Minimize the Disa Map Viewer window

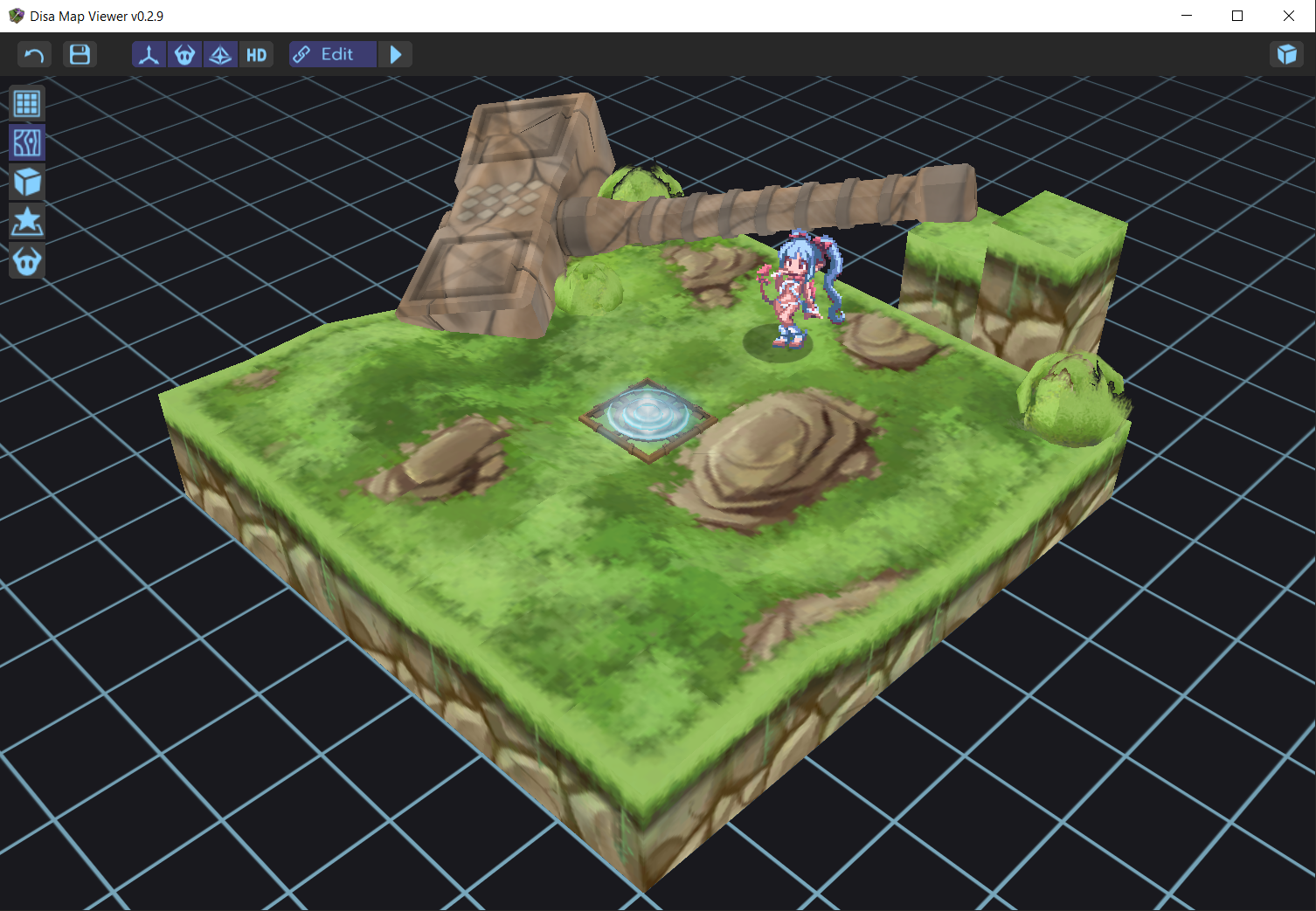tap(1187, 16)
